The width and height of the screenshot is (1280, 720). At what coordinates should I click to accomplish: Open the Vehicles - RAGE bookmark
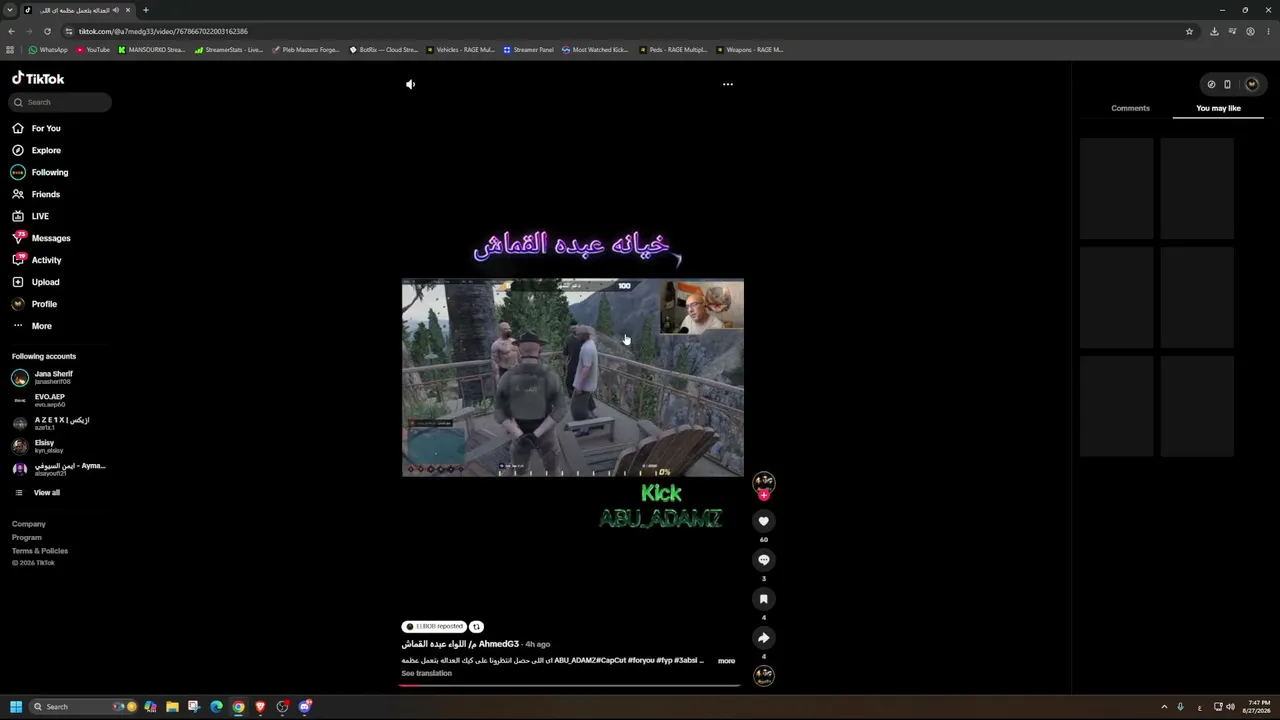(x=460, y=50)
